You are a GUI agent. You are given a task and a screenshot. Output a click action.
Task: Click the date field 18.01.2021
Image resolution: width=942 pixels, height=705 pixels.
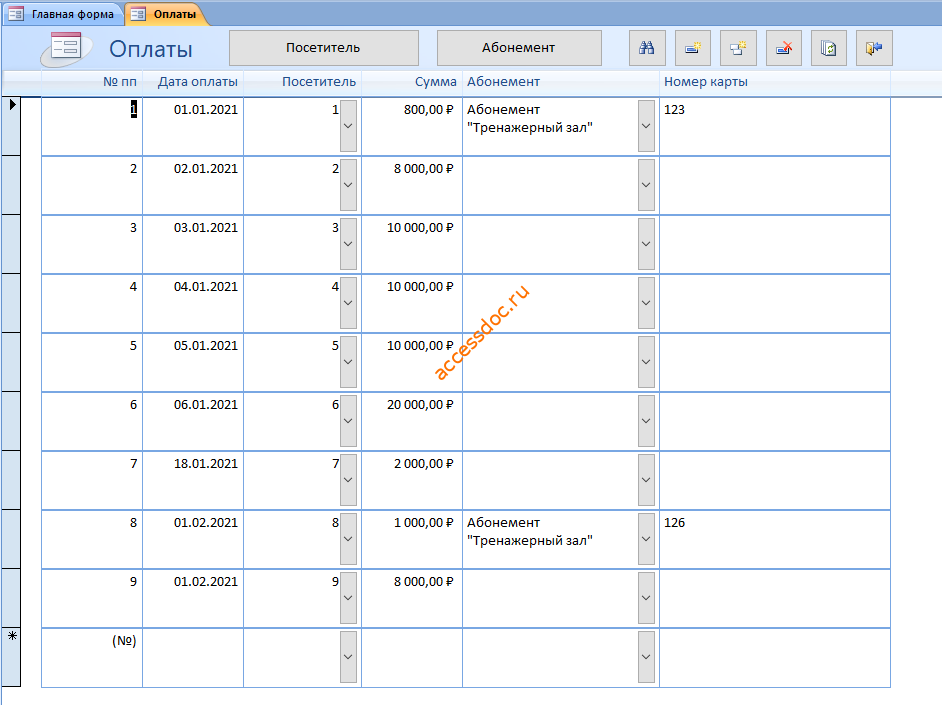[x=193, y=480]
